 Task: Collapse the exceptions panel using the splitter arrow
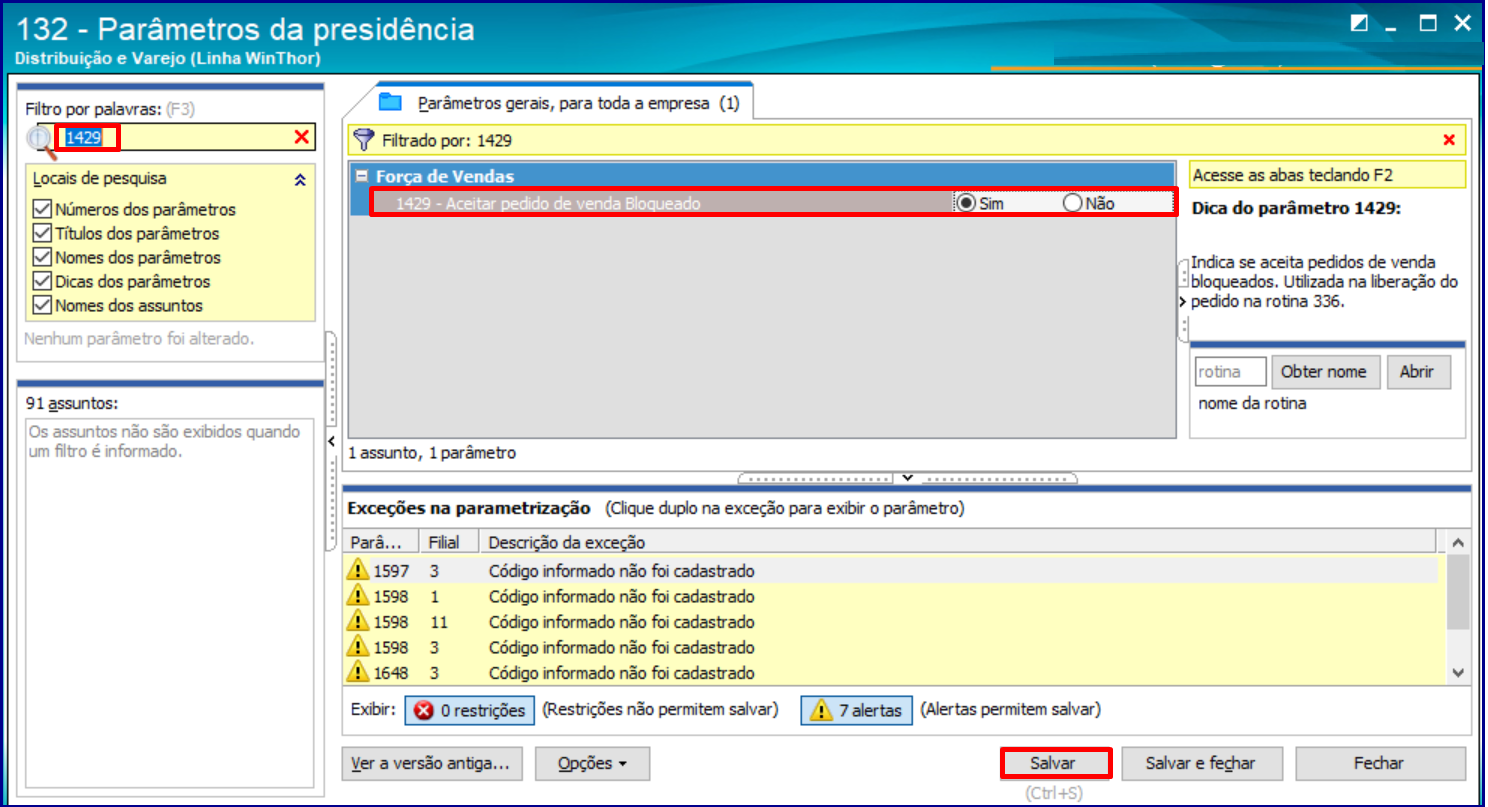coord(908,478)
